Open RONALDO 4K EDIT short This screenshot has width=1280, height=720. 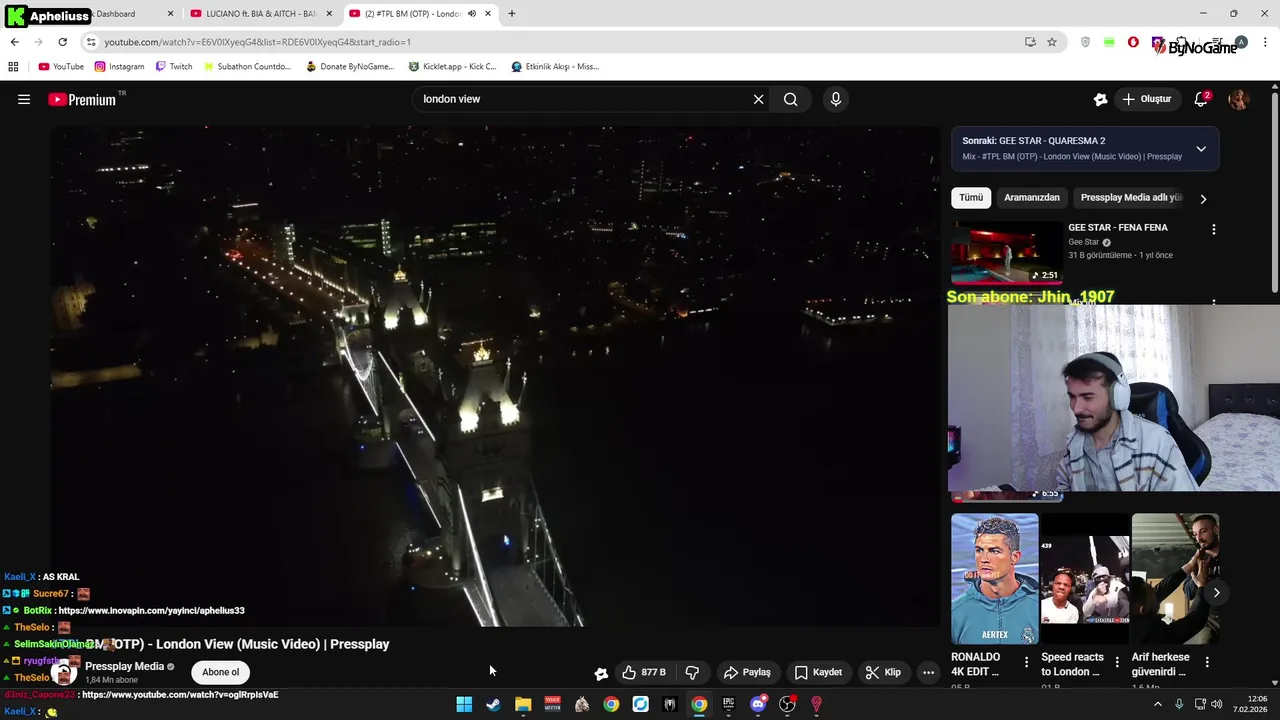(995, 579)
